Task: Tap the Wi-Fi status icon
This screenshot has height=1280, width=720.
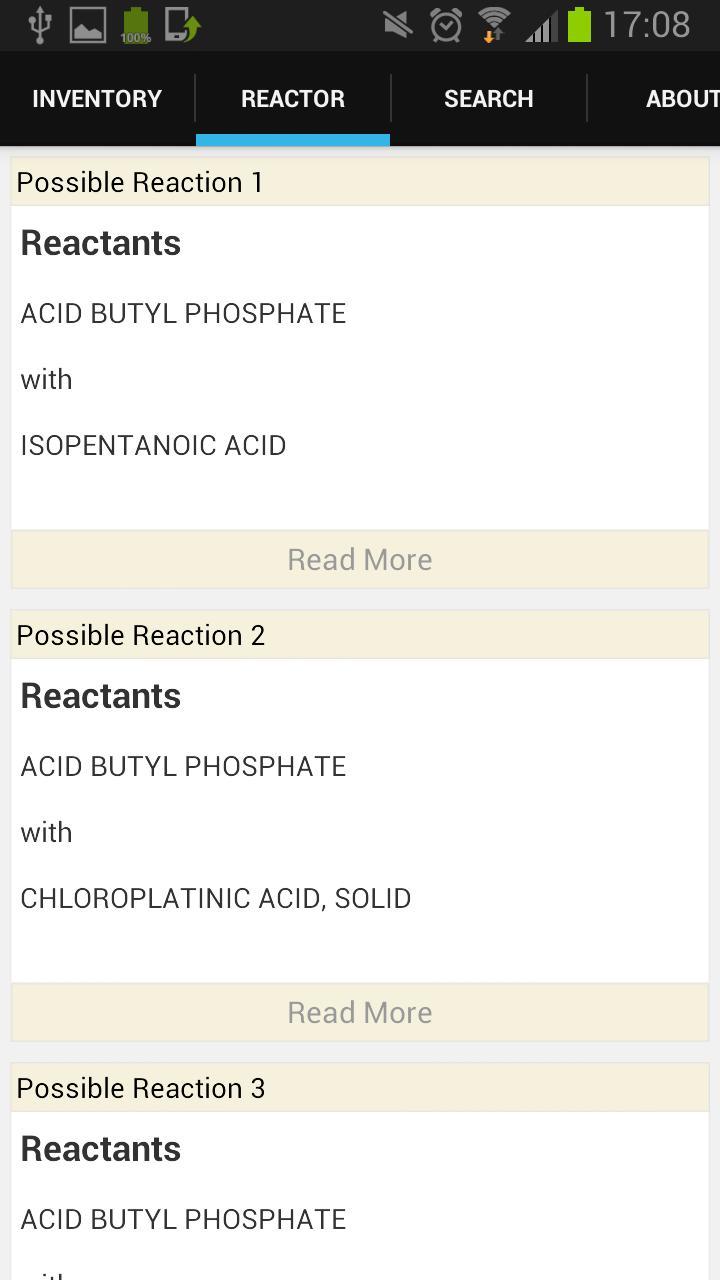Action: pos(494,25)
